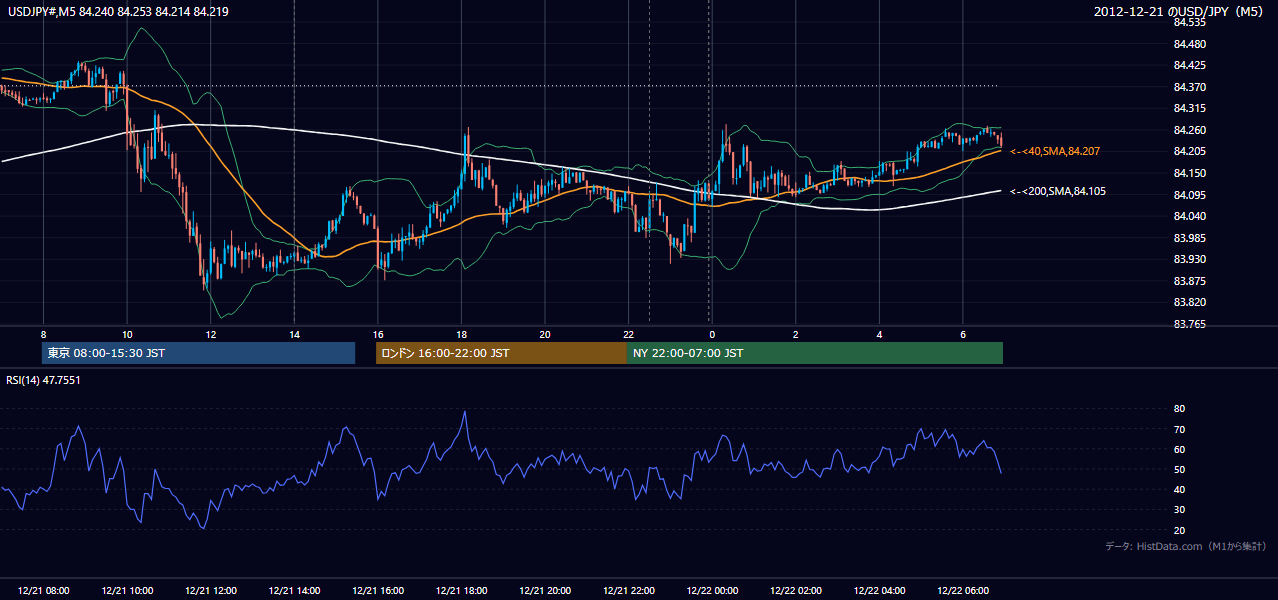Click the 12/22 04:00 time axis label
Viewport: 1278px width, 600px height.
(879, 591)
